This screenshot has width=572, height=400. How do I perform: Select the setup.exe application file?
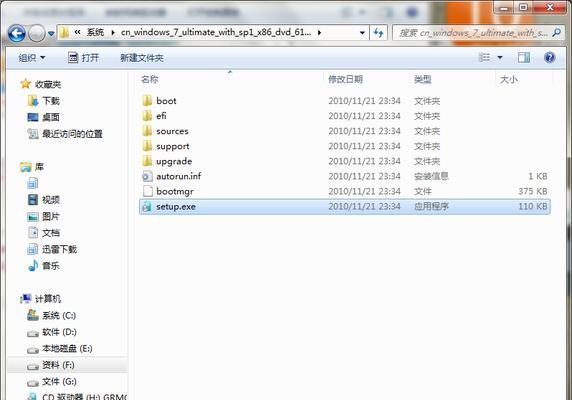(x=344, y=207)
